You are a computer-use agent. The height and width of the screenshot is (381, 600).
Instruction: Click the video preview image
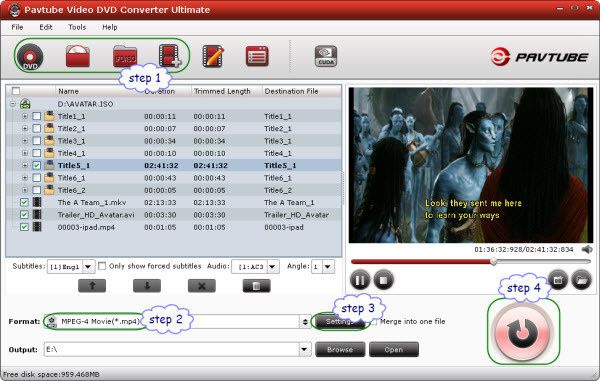pos(471,165)
